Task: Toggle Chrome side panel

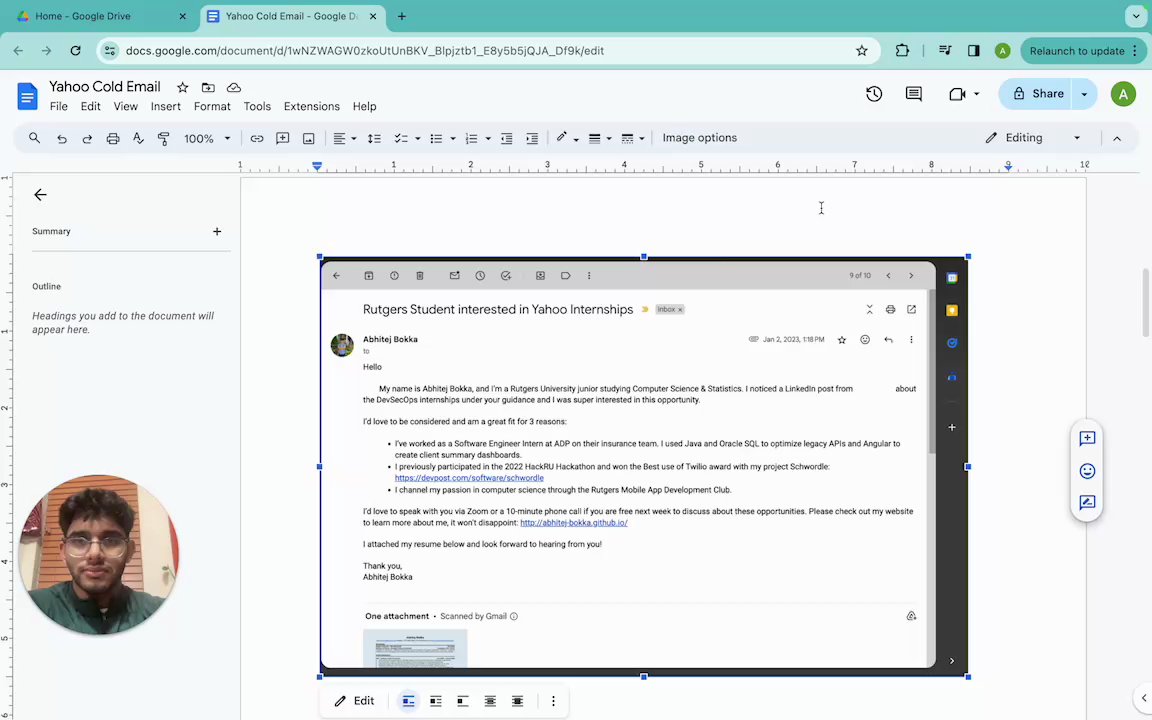Action: (x=973, y=51)
